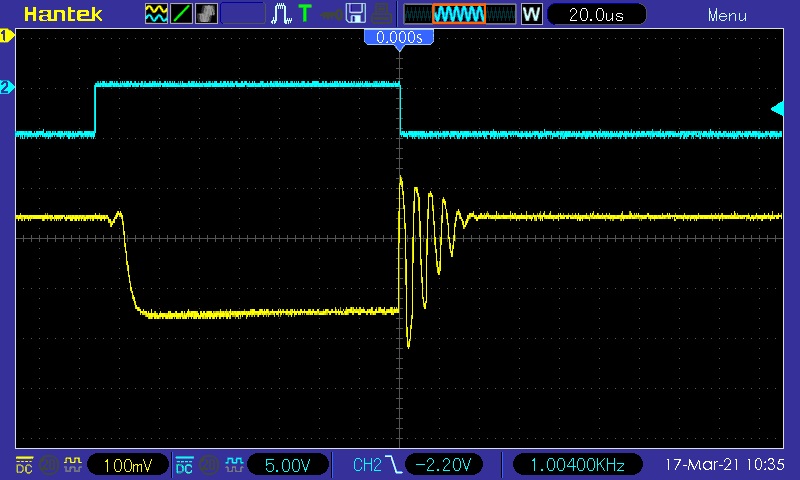The width and height of the screenshot is (800, 480).
Task: Click the empty status box in top bar
Action: [x=243, y=14]
